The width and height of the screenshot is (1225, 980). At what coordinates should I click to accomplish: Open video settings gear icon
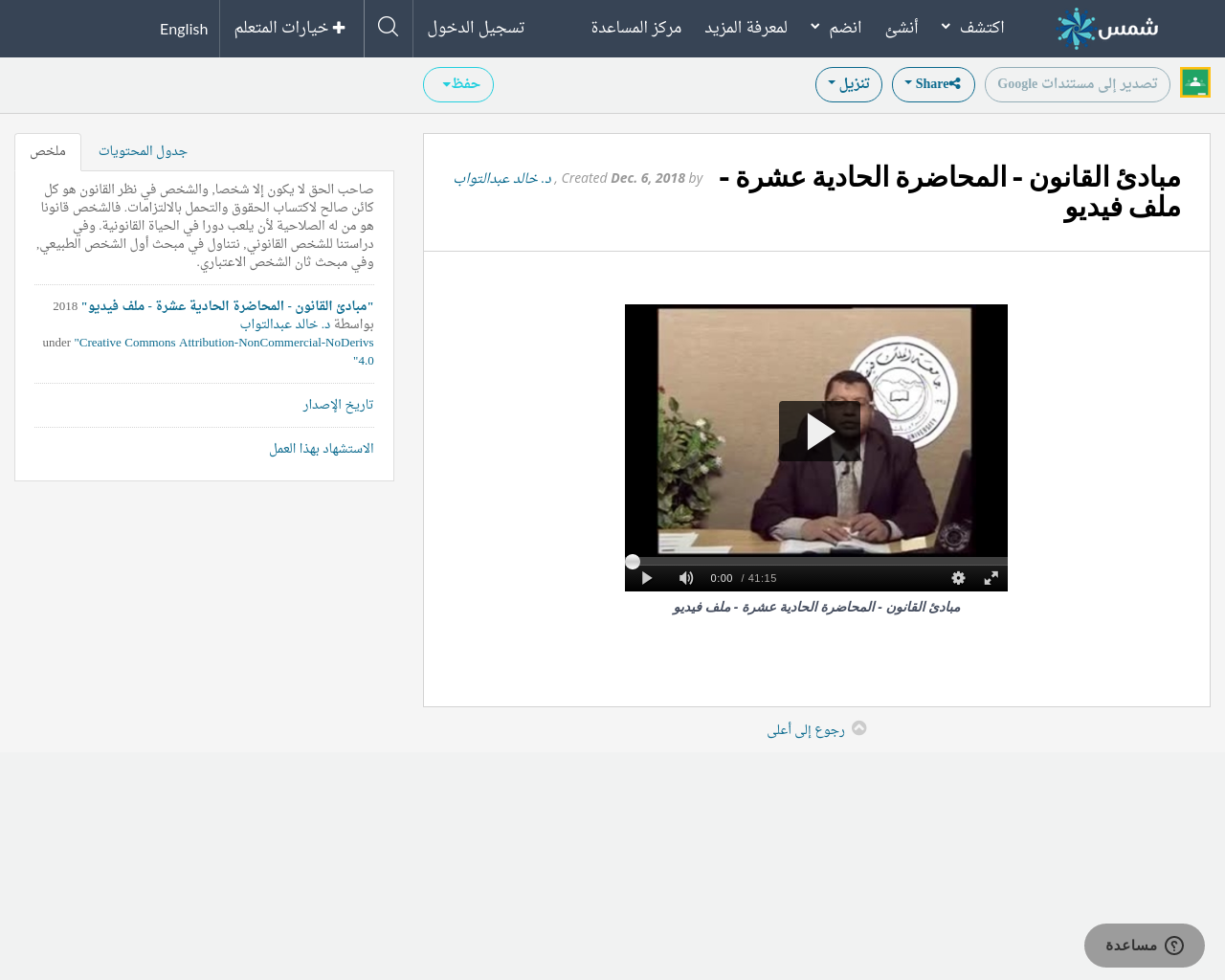coord(958,578)
